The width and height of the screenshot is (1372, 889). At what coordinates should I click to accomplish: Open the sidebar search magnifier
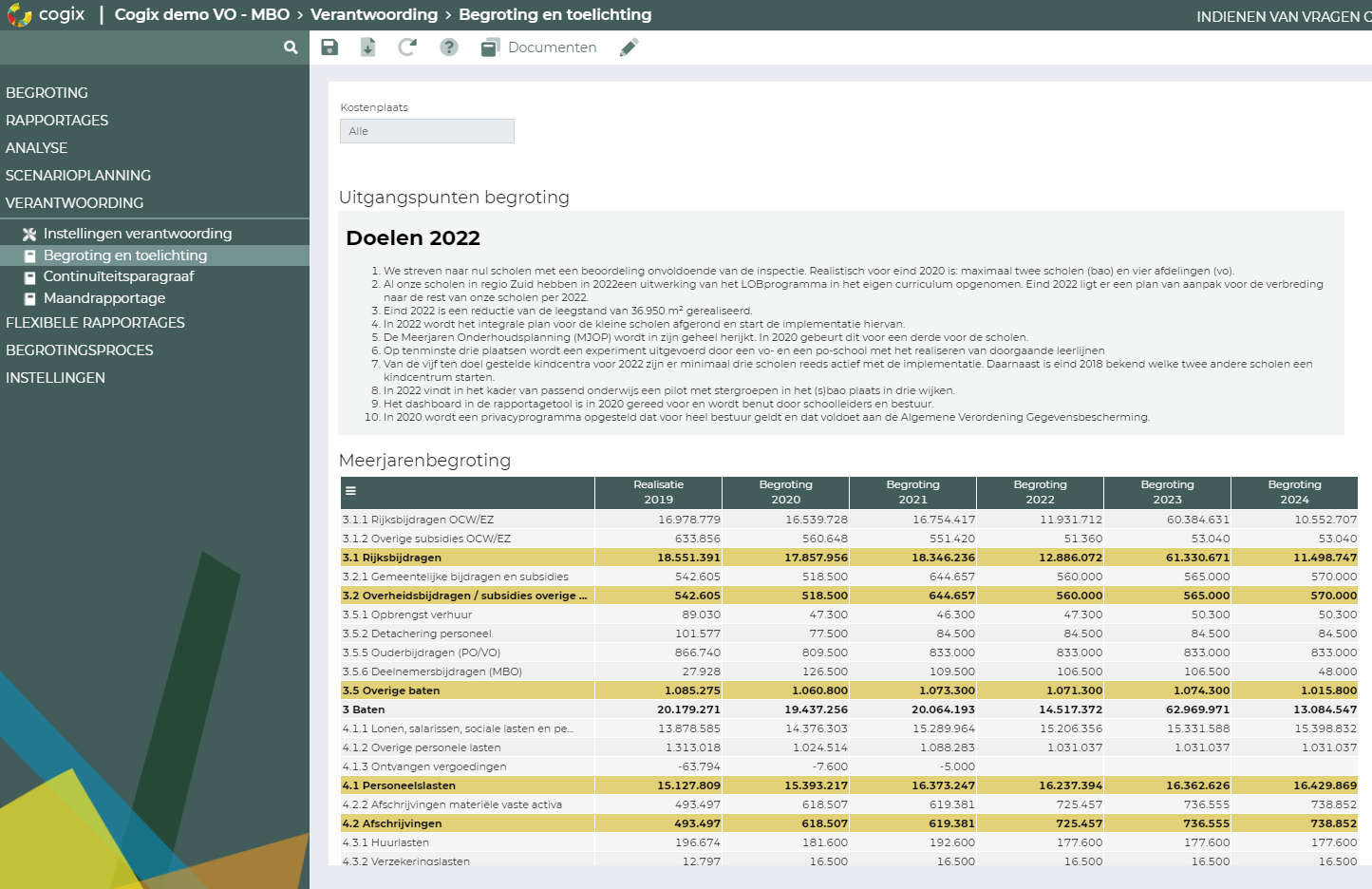(291, 46)
